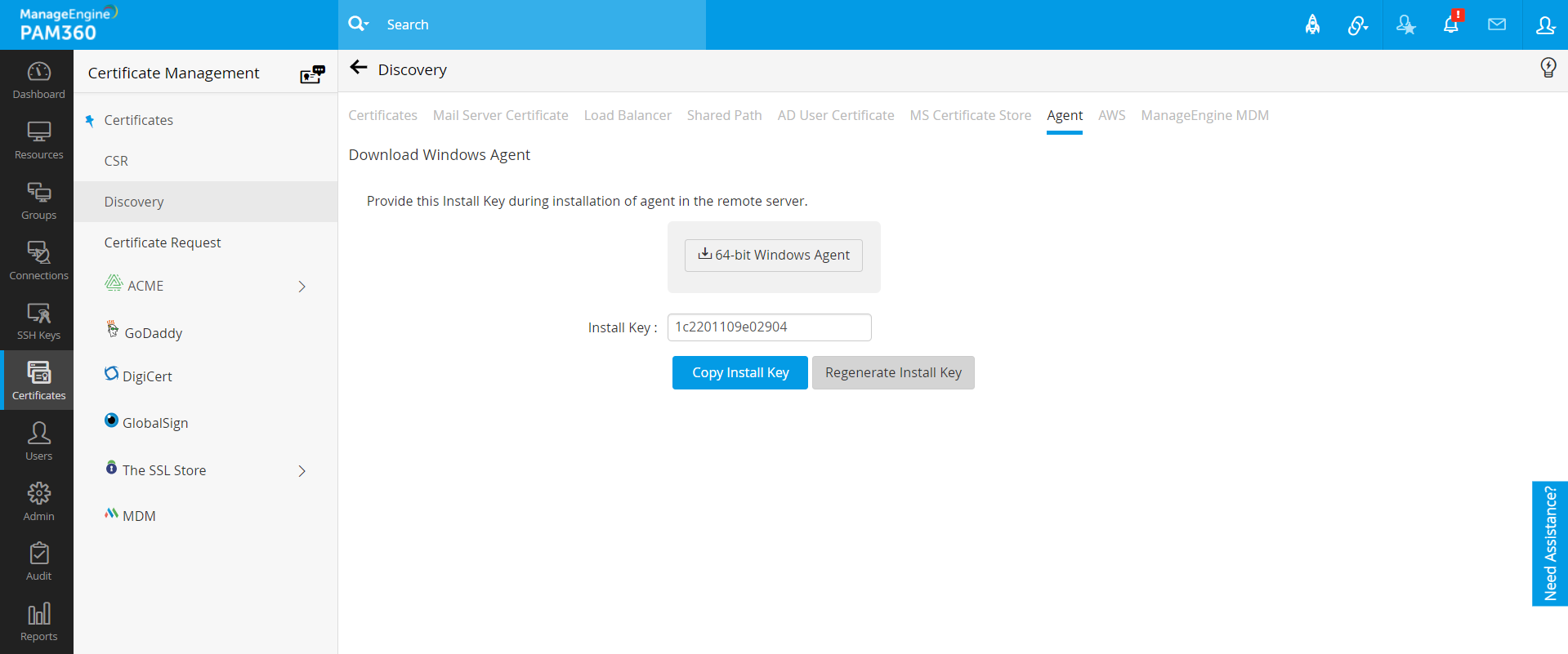Open the Audit module
The height and width of the screenshot is (654, 1568).
(38, 562)
